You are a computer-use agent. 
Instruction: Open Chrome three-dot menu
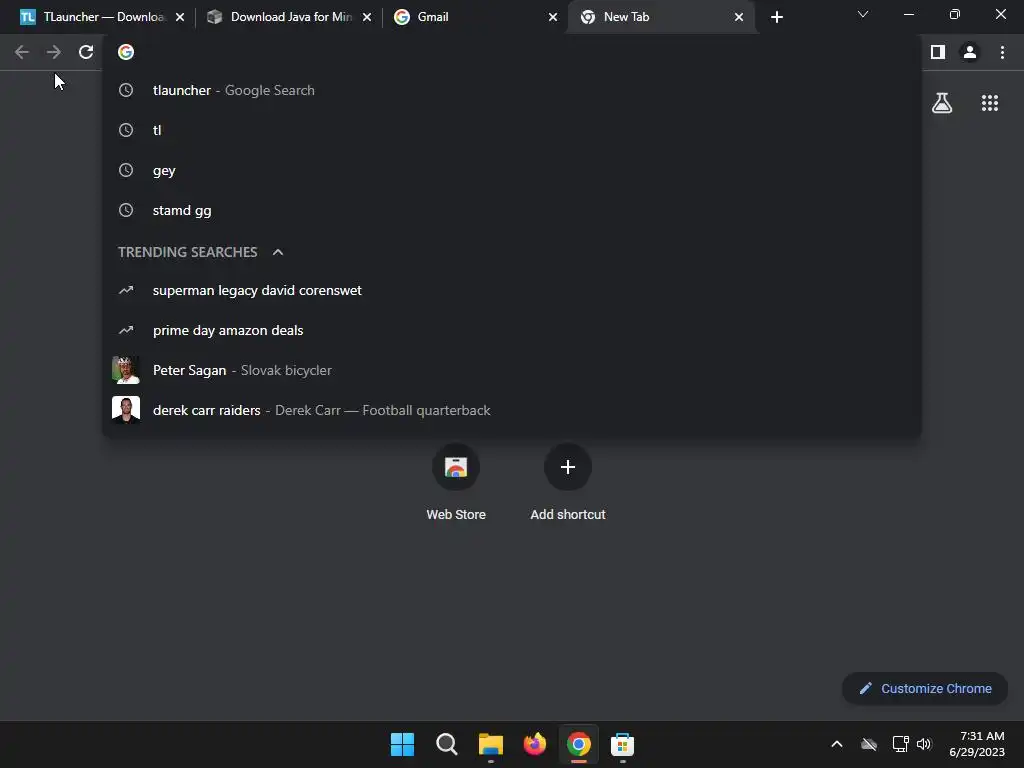(1002, 52)
